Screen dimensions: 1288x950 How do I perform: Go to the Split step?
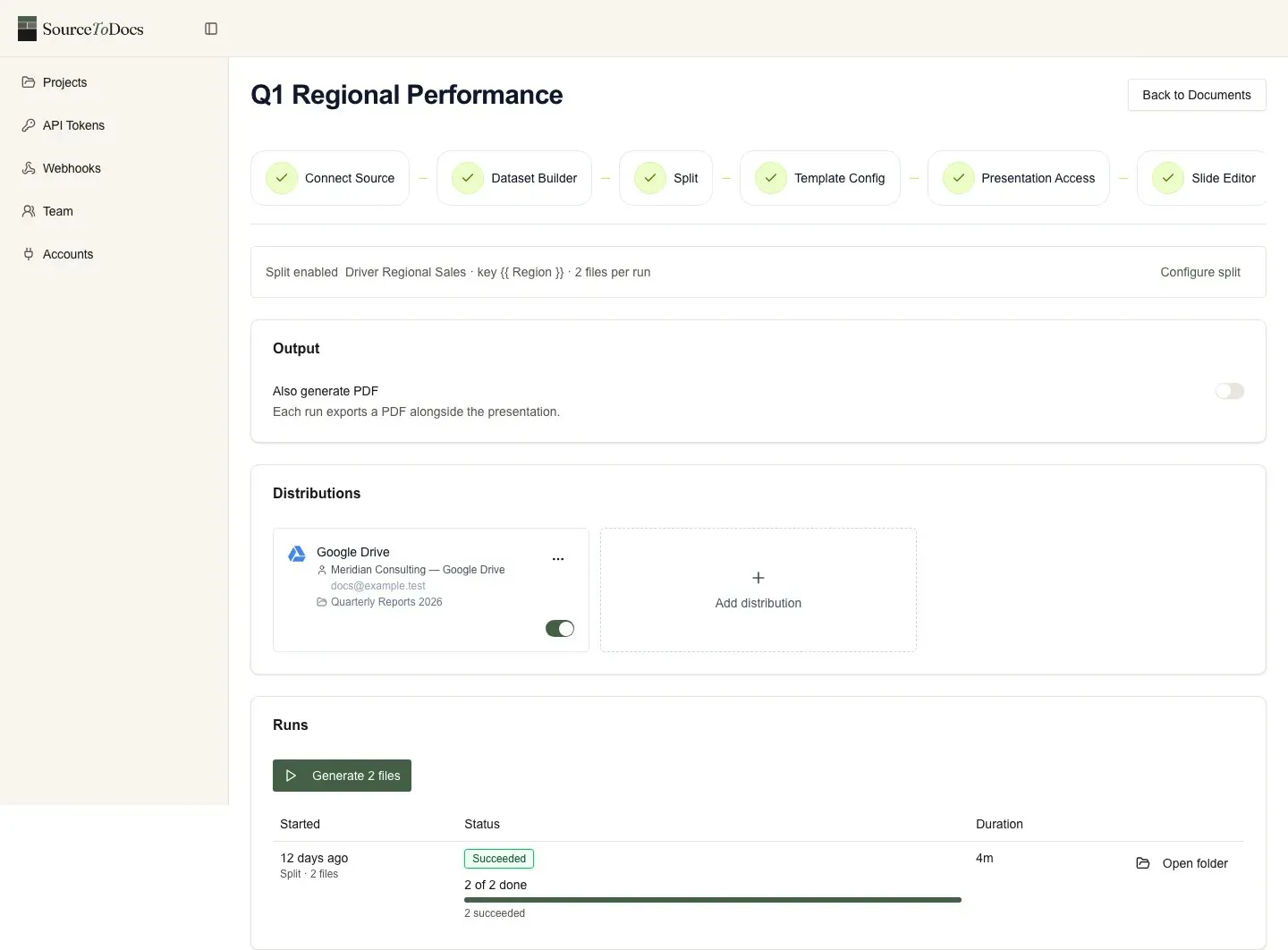[665, 178]
